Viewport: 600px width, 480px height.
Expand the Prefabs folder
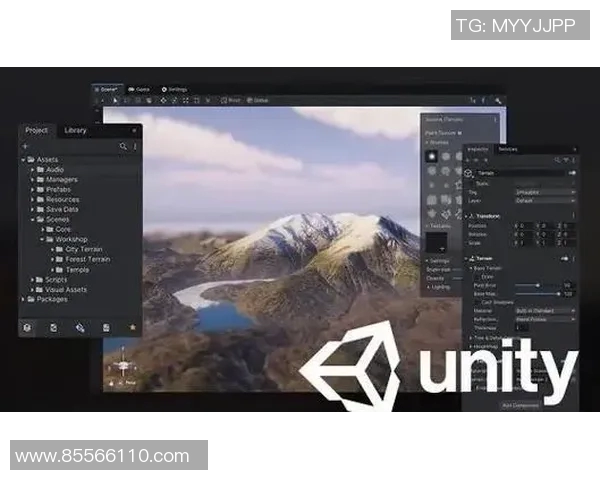(33, 189)
